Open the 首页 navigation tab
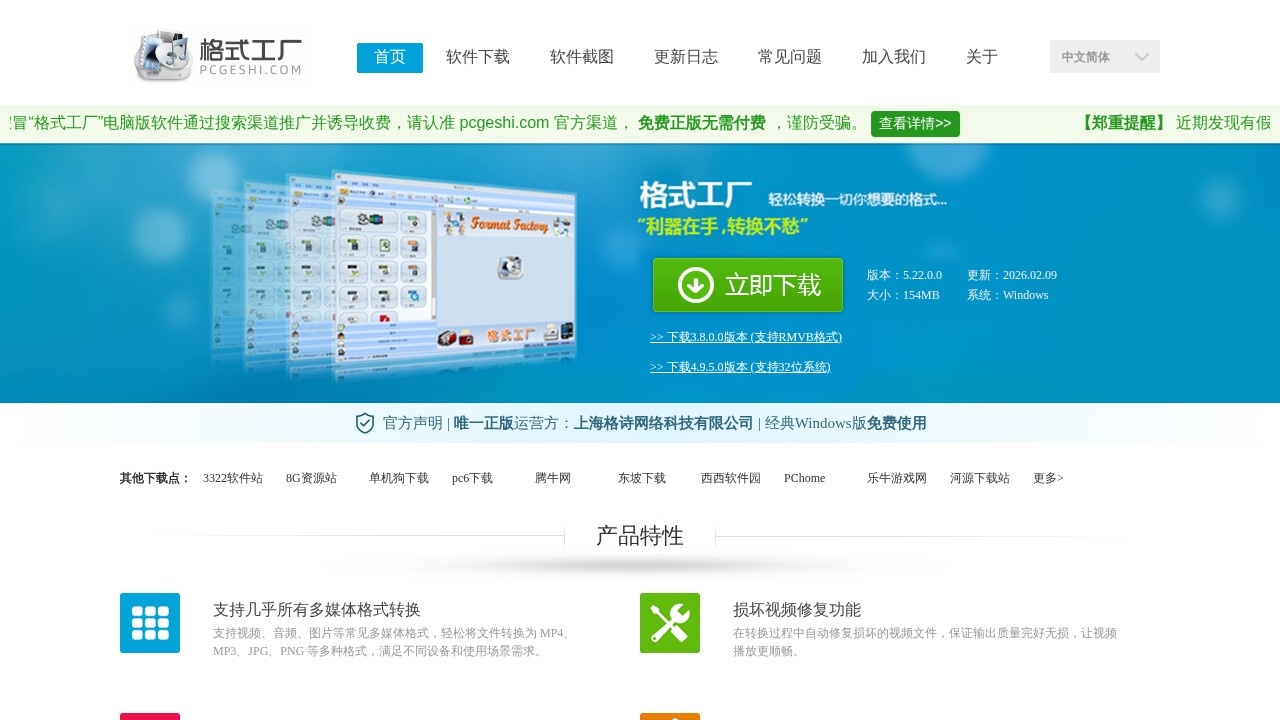 (390, 58)
